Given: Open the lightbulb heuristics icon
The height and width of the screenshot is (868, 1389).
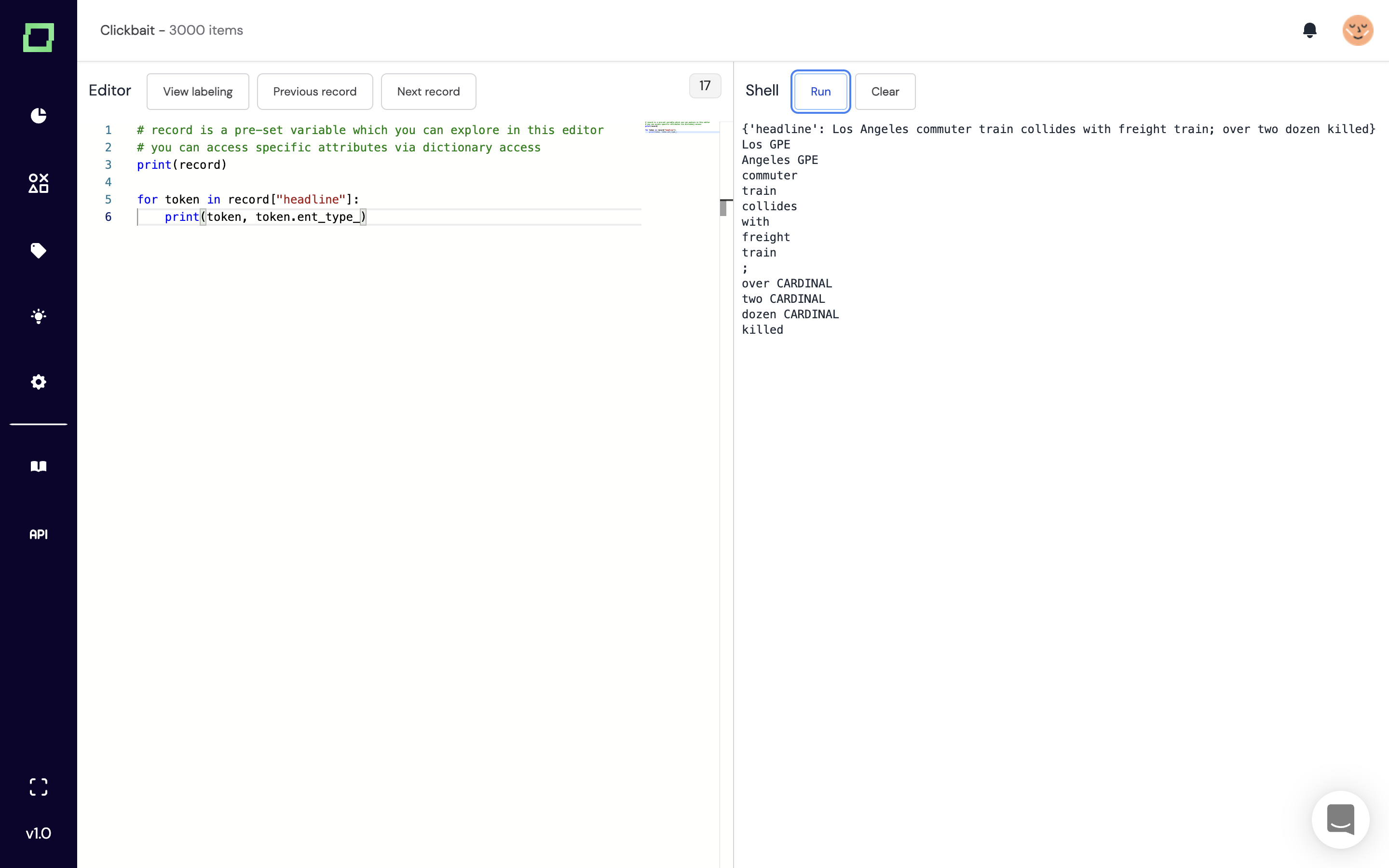Looking at the screenshot, I should [x=39, y=316].
